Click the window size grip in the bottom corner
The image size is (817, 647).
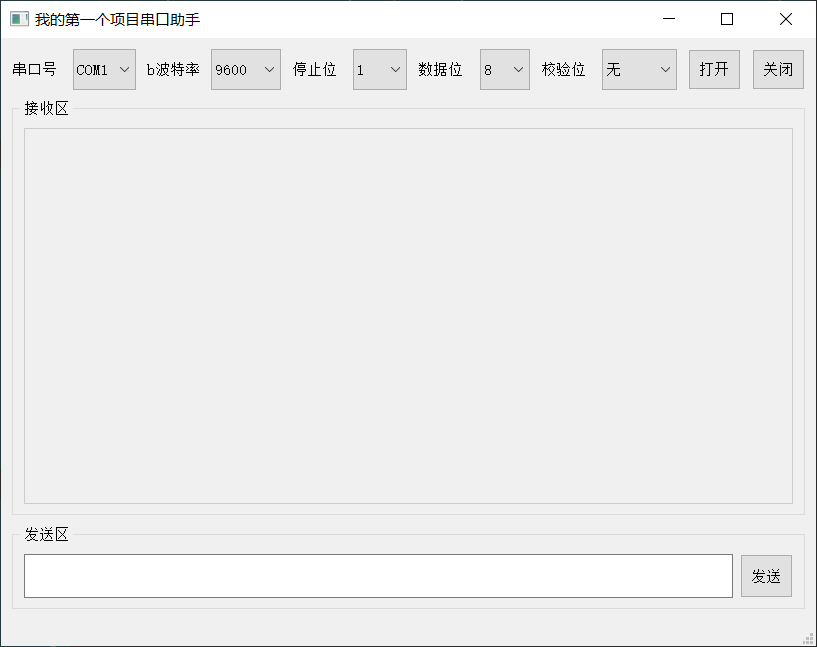click(x=809, y=639)
